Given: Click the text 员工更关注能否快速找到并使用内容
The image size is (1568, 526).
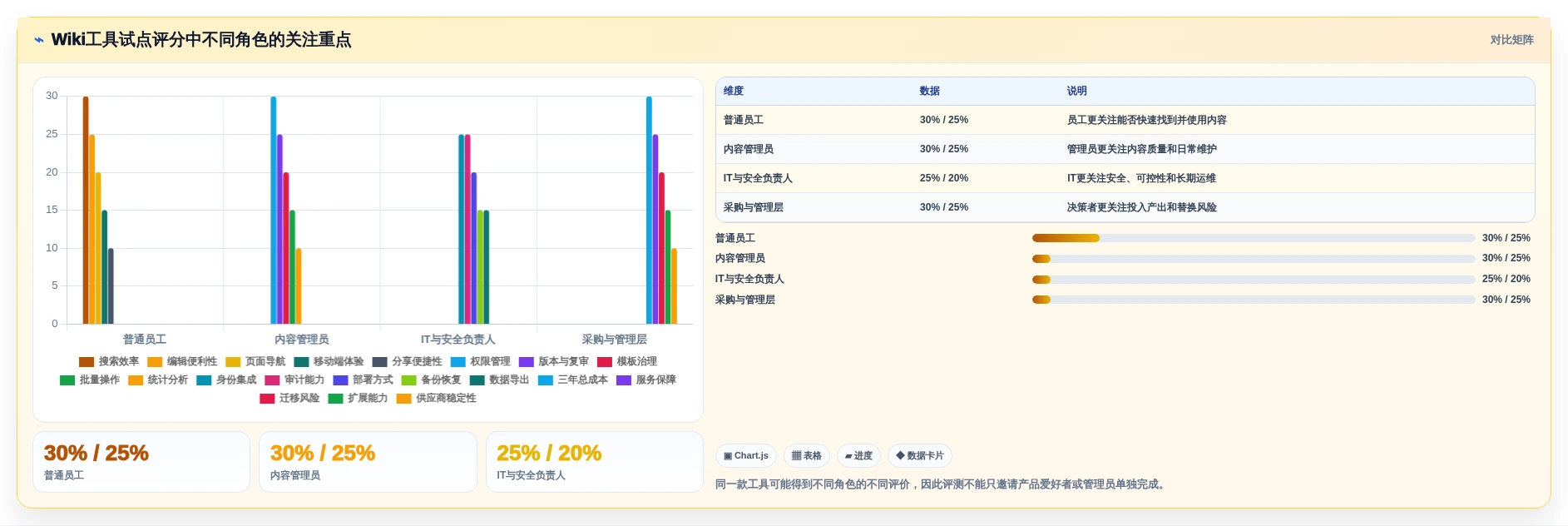Looking at the screenshot, I should click(1146, 121).
